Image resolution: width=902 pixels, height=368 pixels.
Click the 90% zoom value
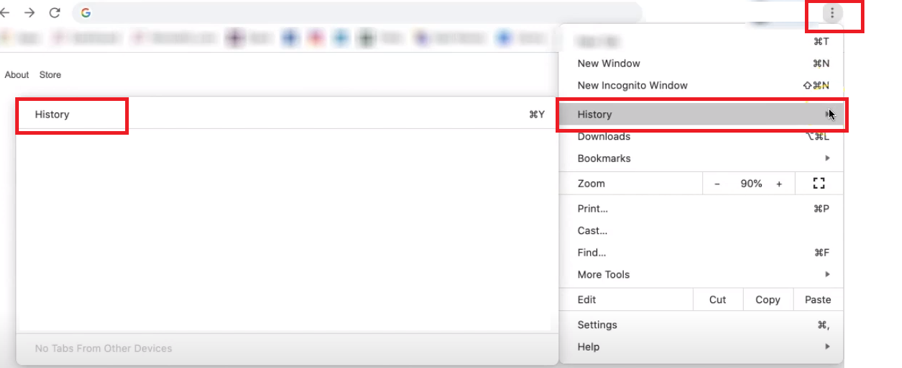[751, 184]
